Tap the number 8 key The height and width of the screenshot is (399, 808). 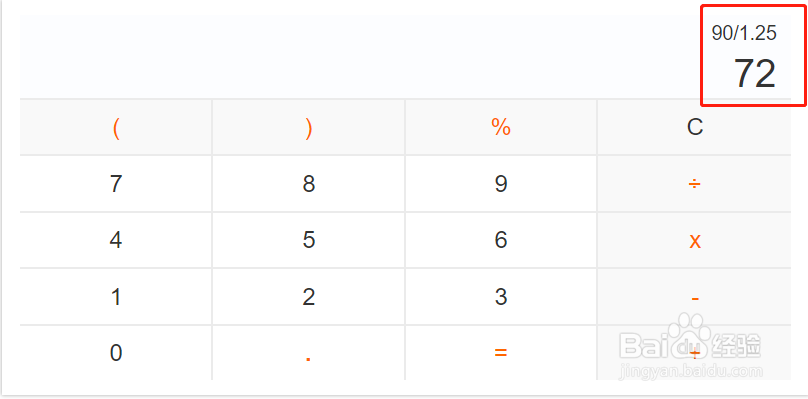tap(309, 184)
